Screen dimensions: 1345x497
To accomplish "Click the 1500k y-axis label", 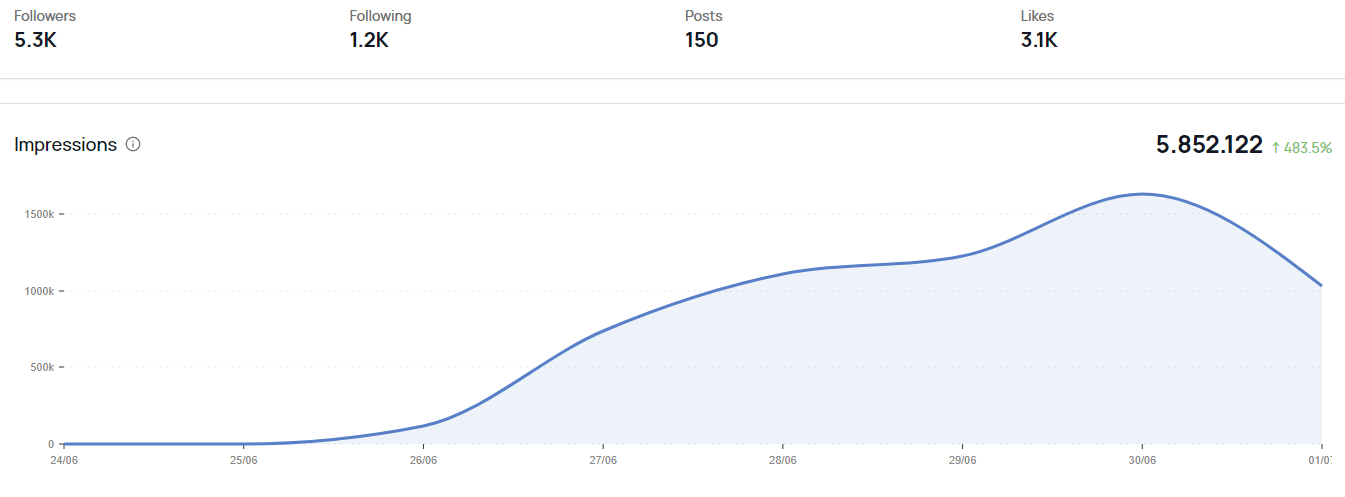I will (x=39, y=214).
